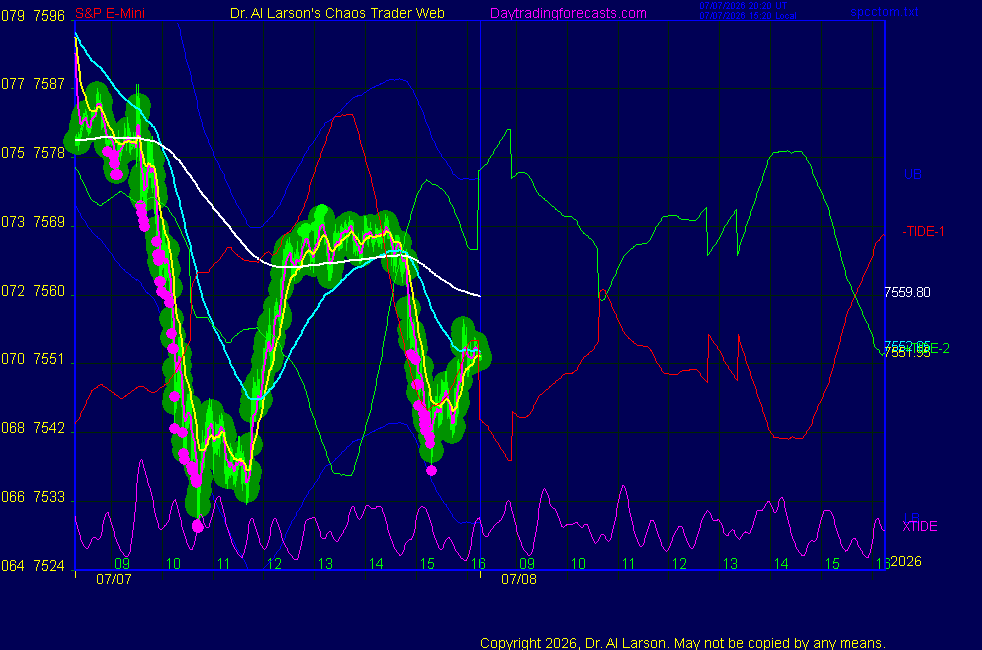Screen dimensions: 982x650
Task: Click the '077 7587' price axis label
Action: [33, 84]
